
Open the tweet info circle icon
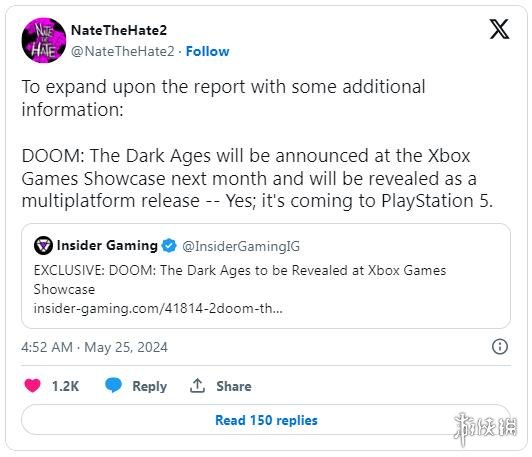pyautogui.click(x=500, y=347)
